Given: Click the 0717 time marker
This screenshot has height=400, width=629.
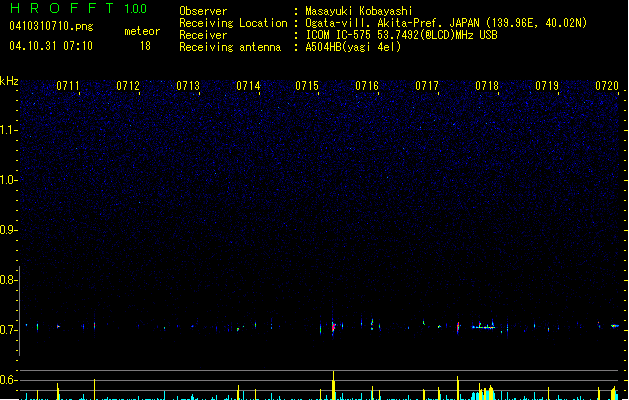Looking at the screenshot, I should (x=427, y=86).
